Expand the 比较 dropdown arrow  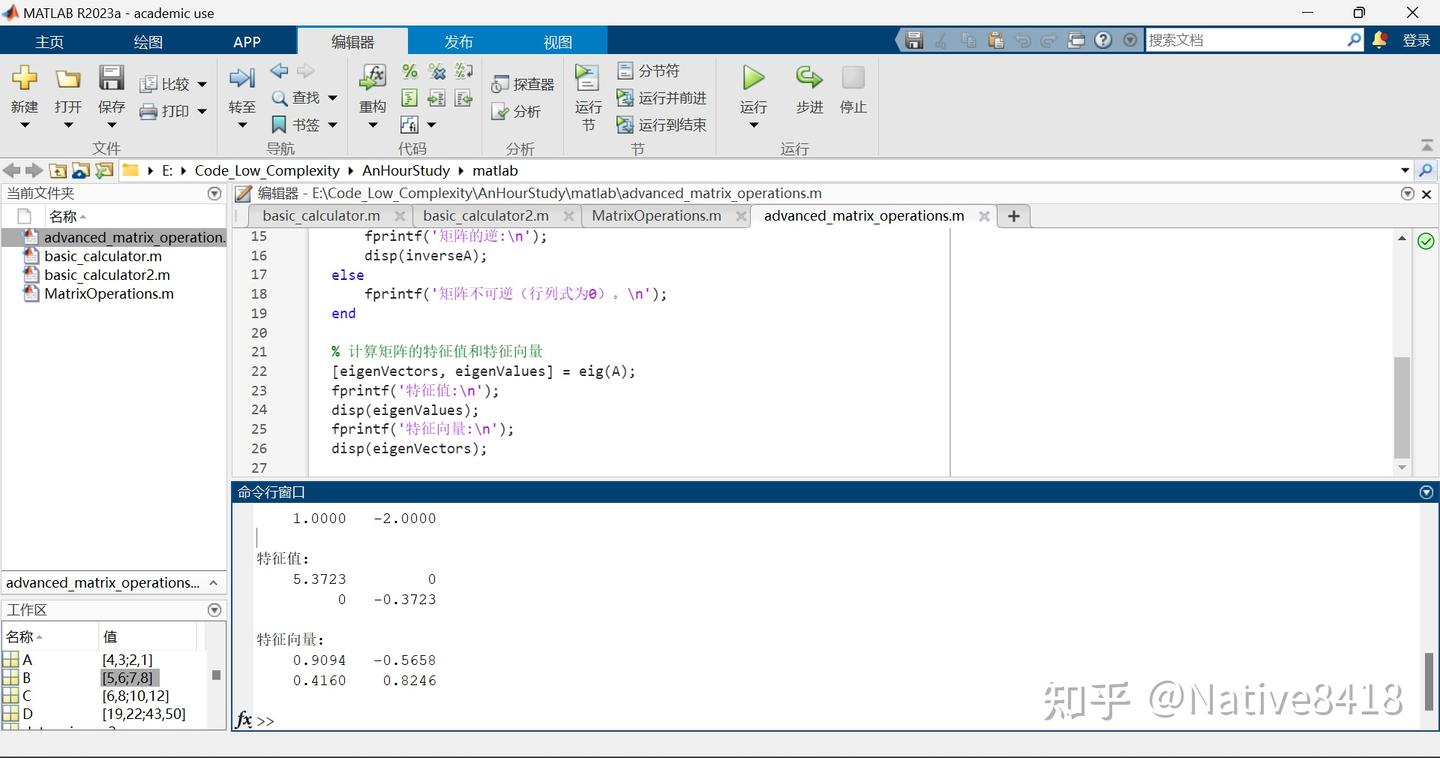tap(201, 85)
